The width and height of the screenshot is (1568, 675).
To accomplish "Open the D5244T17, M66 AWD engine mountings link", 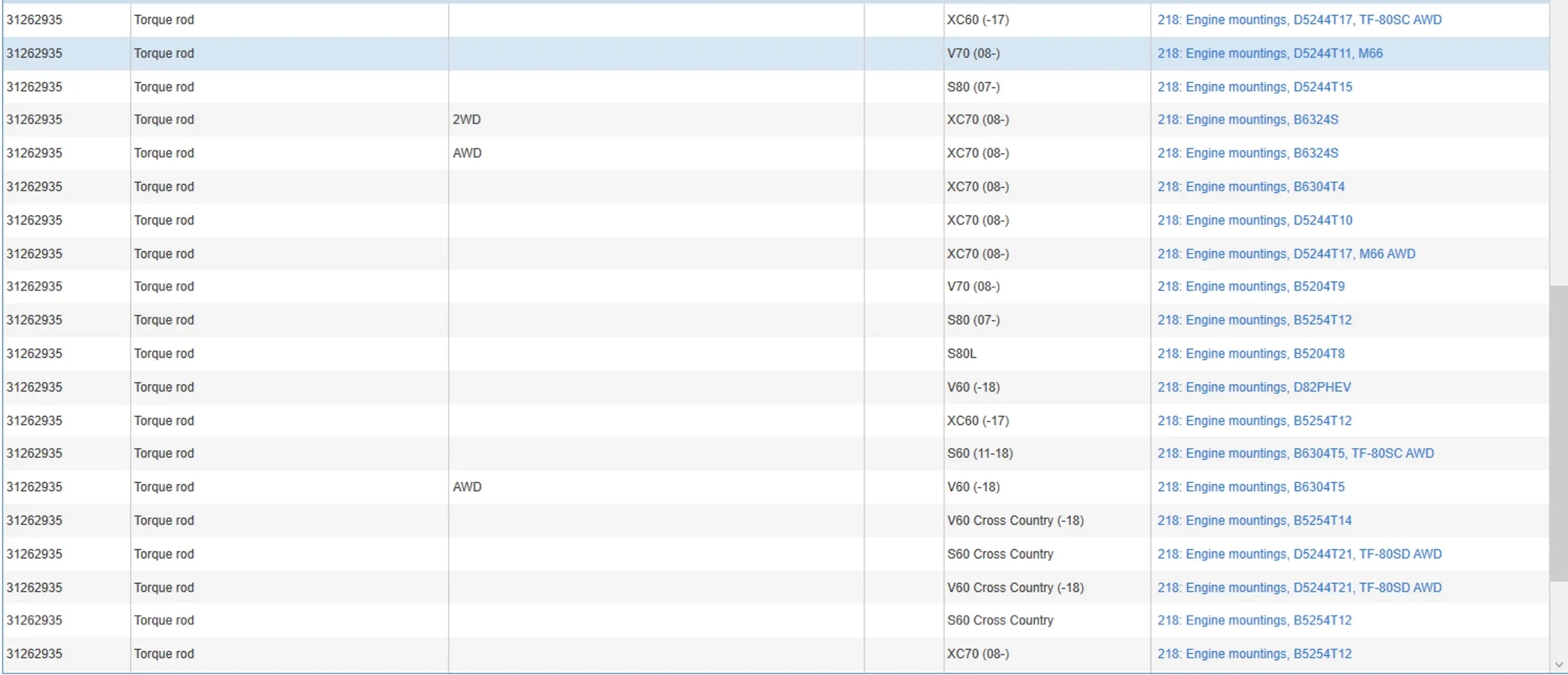I will 1286,254.
